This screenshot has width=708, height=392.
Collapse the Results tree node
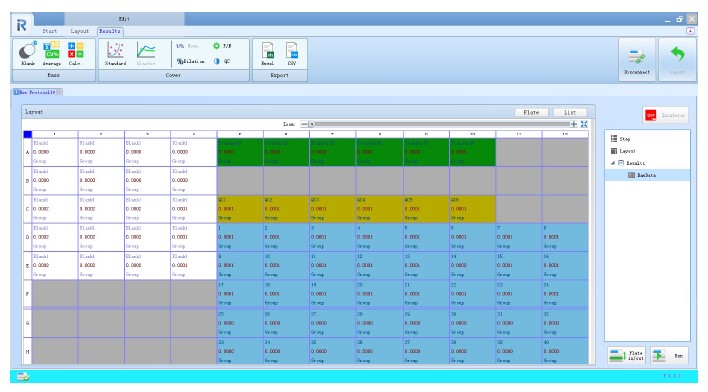tap(613, 163)
